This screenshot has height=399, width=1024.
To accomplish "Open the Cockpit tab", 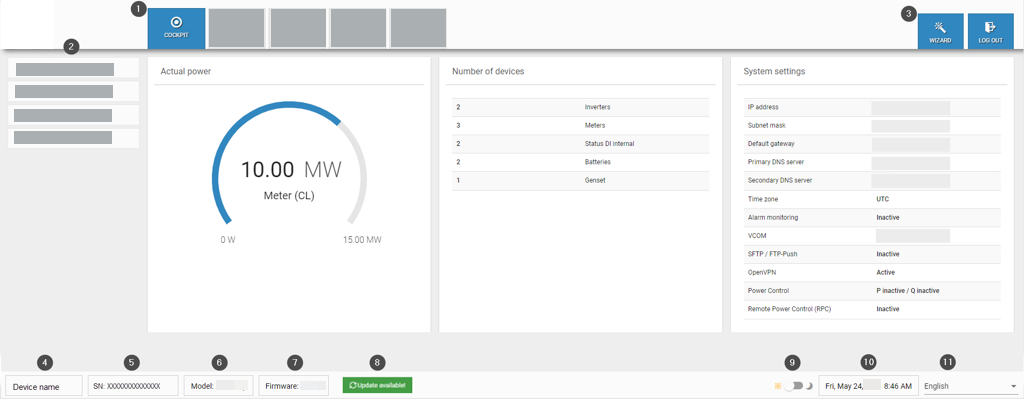I will tap(176, 29).
